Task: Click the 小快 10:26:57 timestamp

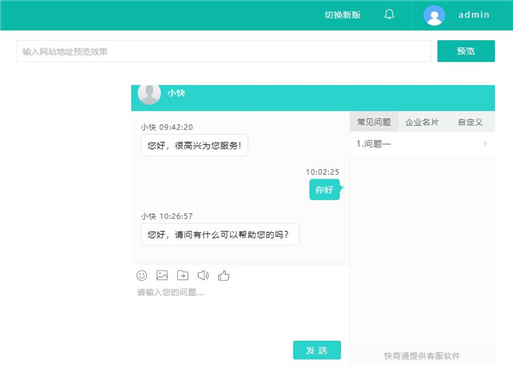Action: pos(167,216)
